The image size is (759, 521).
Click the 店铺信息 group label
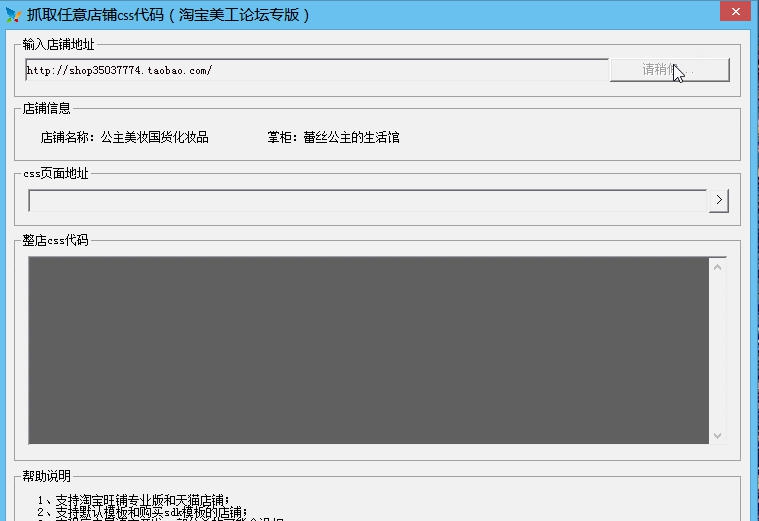(46, 108)
